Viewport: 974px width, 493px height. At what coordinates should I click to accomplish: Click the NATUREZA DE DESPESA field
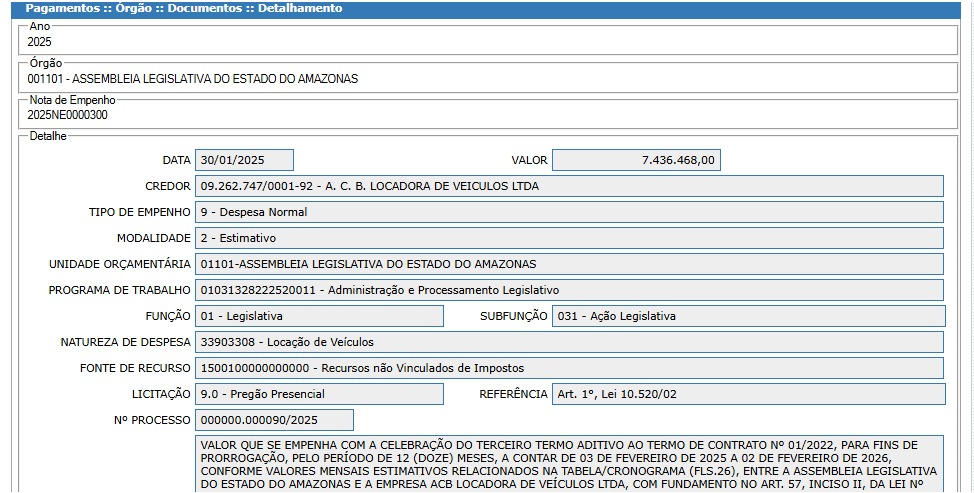pyautogui.click(x=569, y=342)
